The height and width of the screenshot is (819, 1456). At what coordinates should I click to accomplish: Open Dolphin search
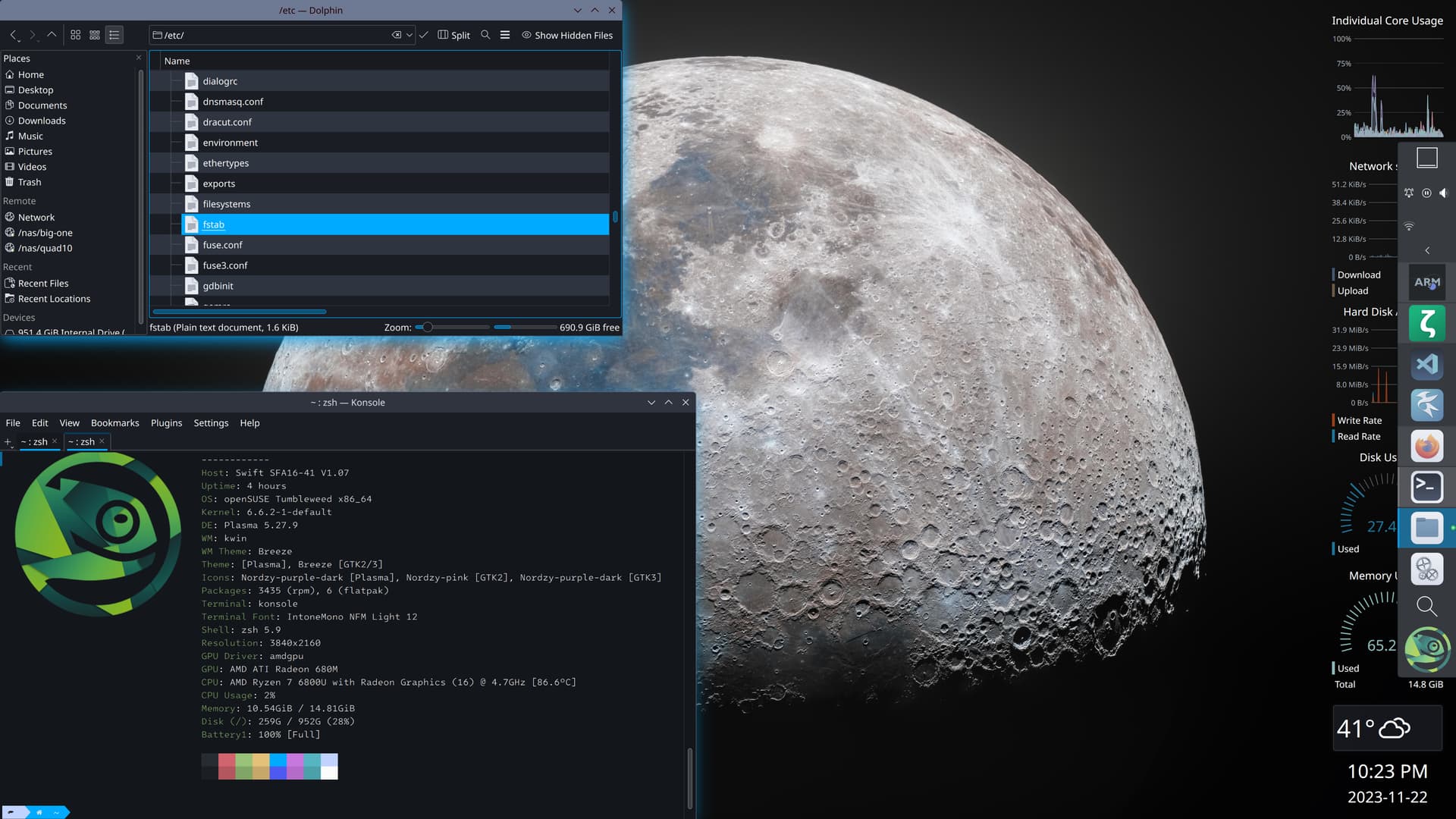pos(485,35)
